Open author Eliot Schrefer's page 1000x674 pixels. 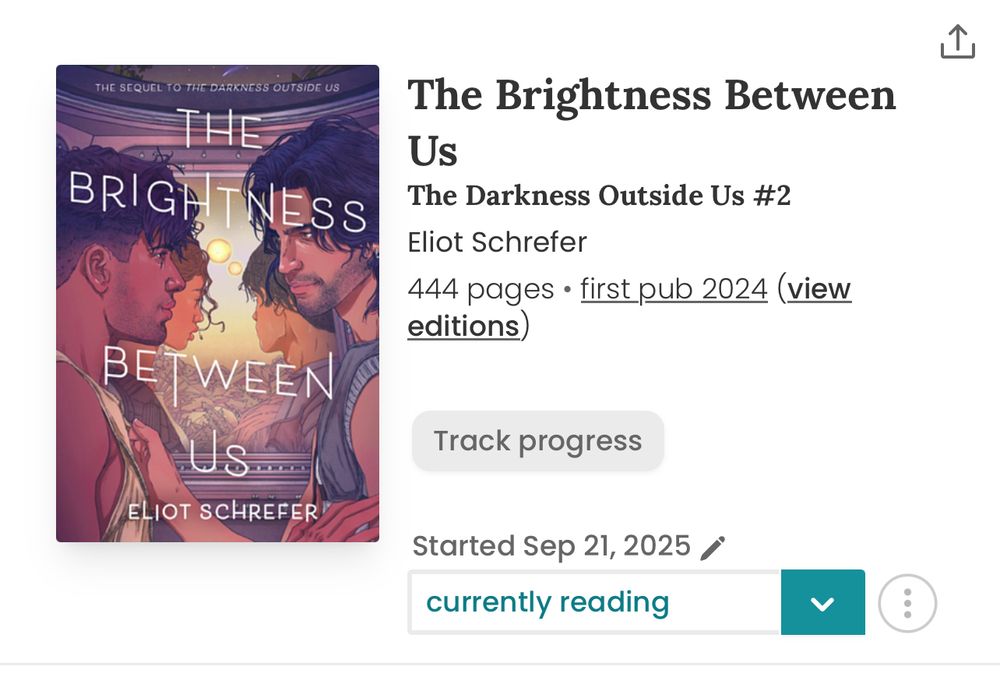coord(497,242)
